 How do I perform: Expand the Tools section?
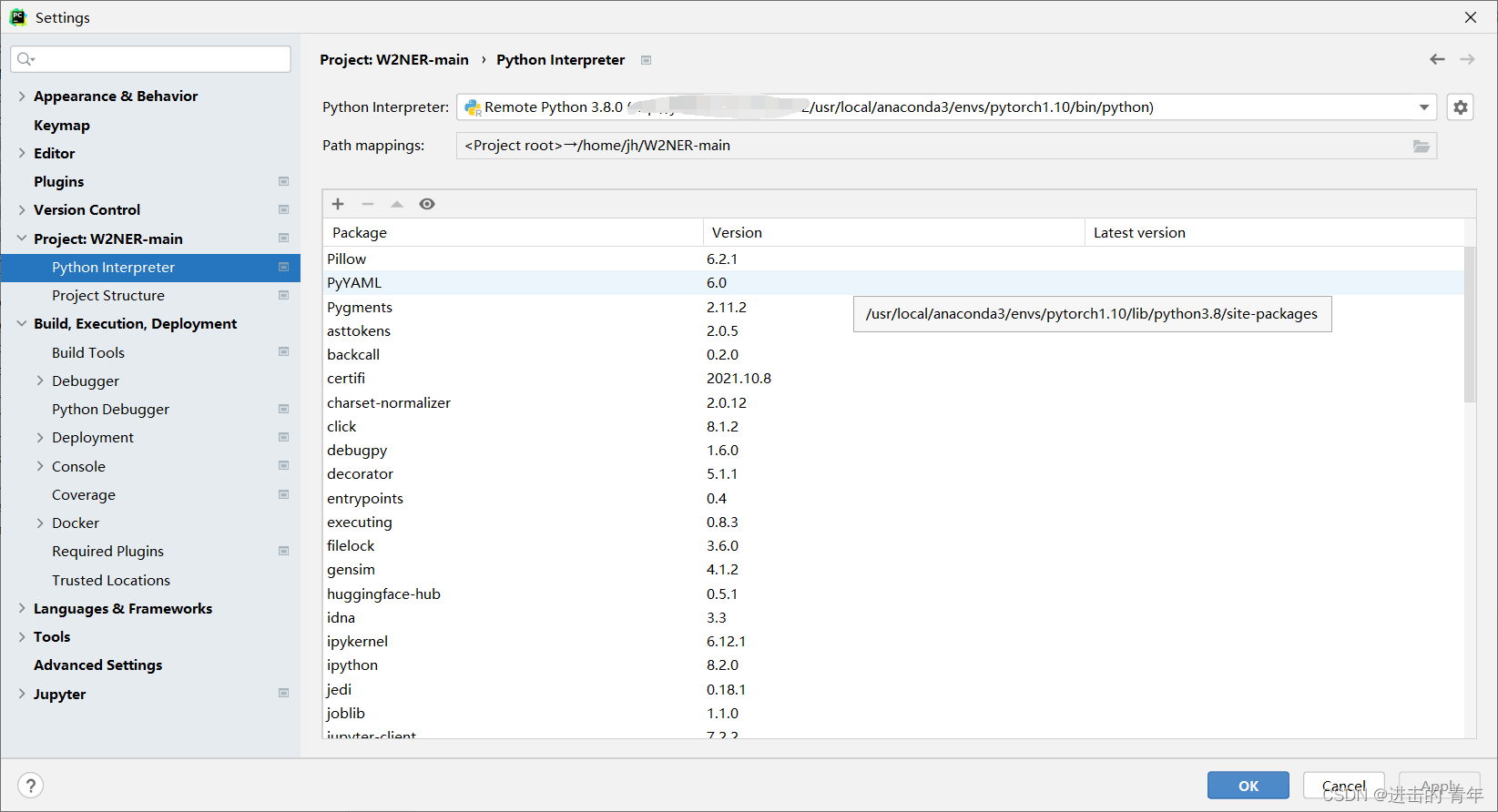click(x=22, y=636)
